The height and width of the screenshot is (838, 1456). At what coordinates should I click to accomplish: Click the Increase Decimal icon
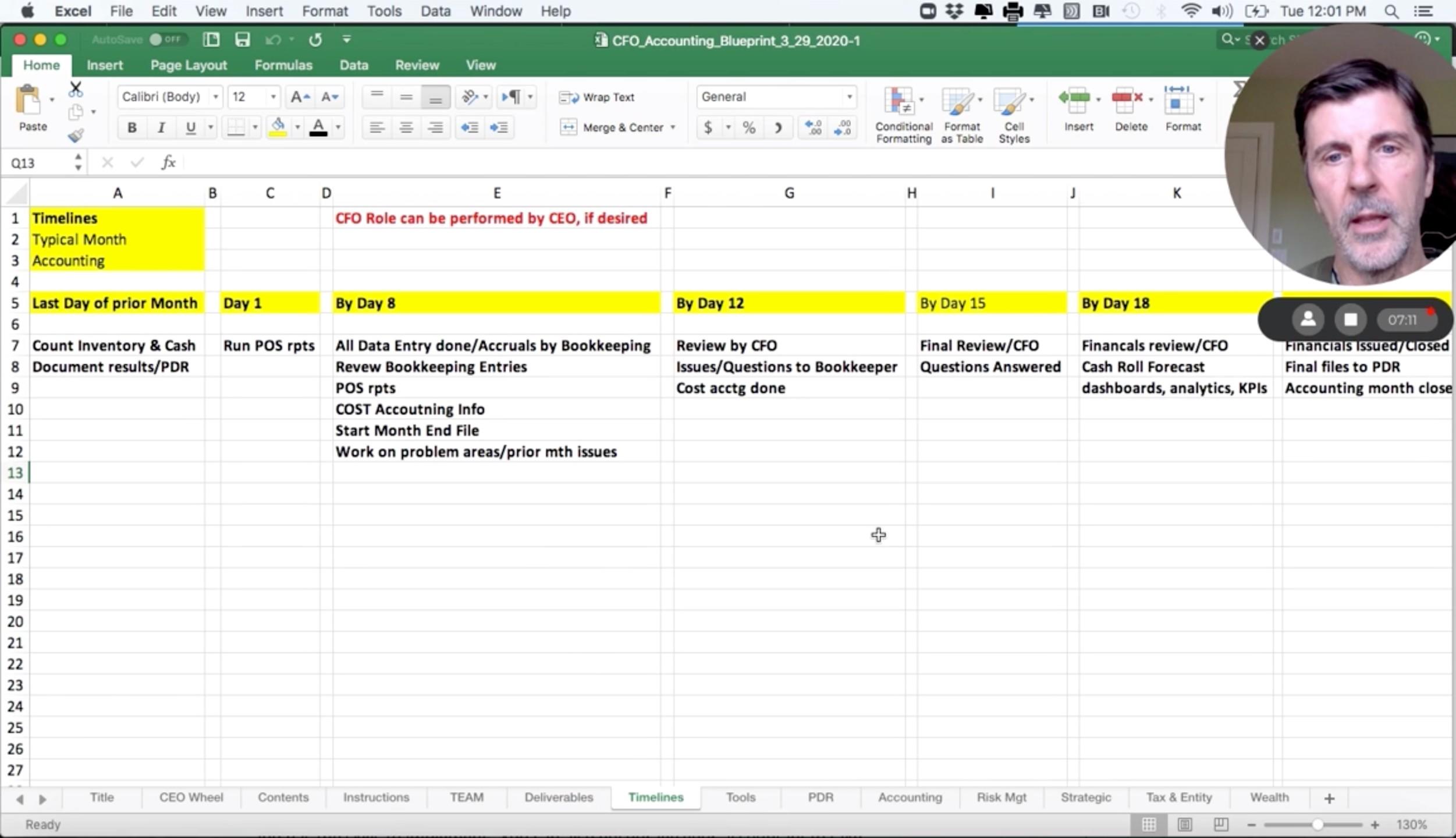click(x=813, y=127)
